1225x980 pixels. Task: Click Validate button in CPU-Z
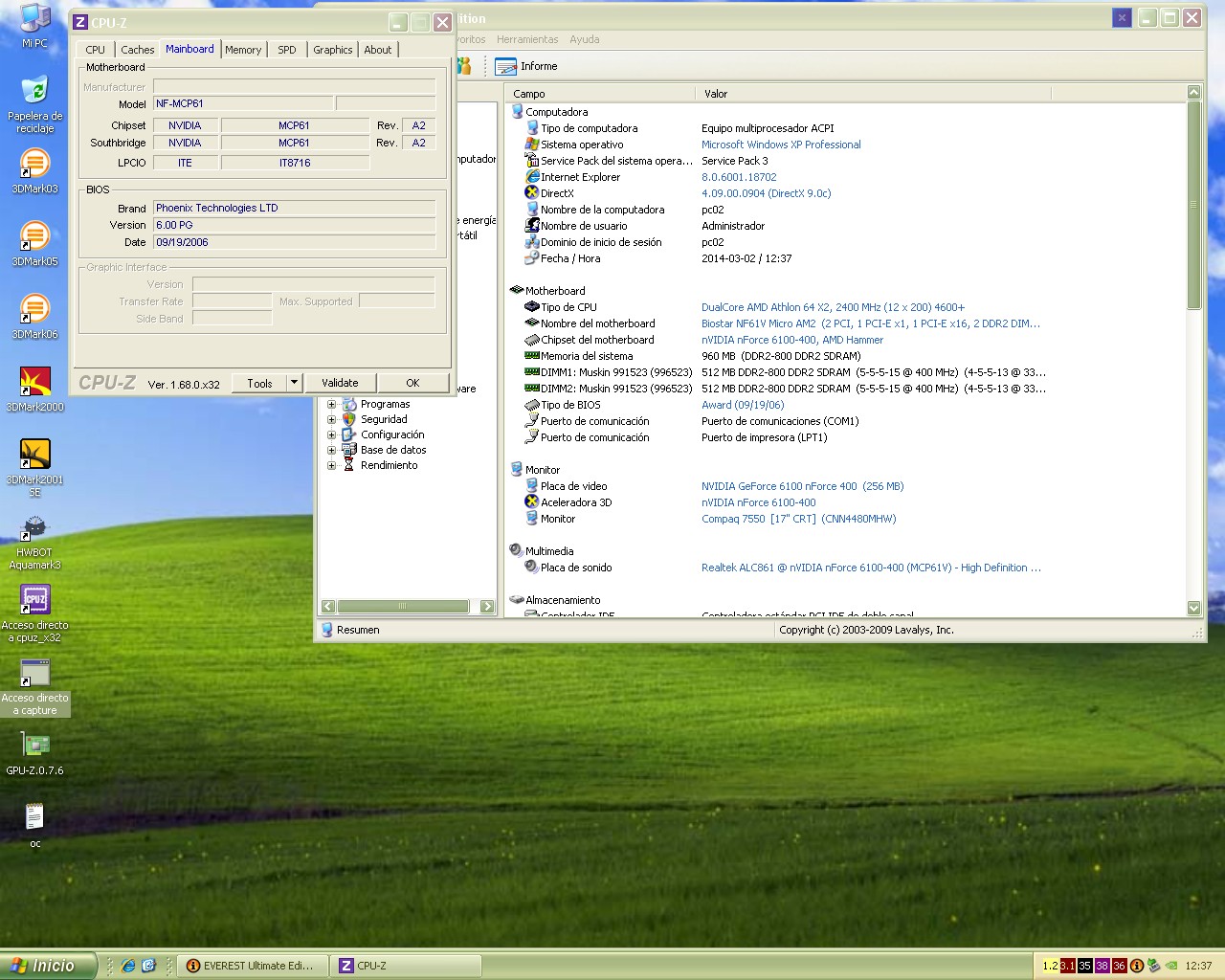point(340,383)
